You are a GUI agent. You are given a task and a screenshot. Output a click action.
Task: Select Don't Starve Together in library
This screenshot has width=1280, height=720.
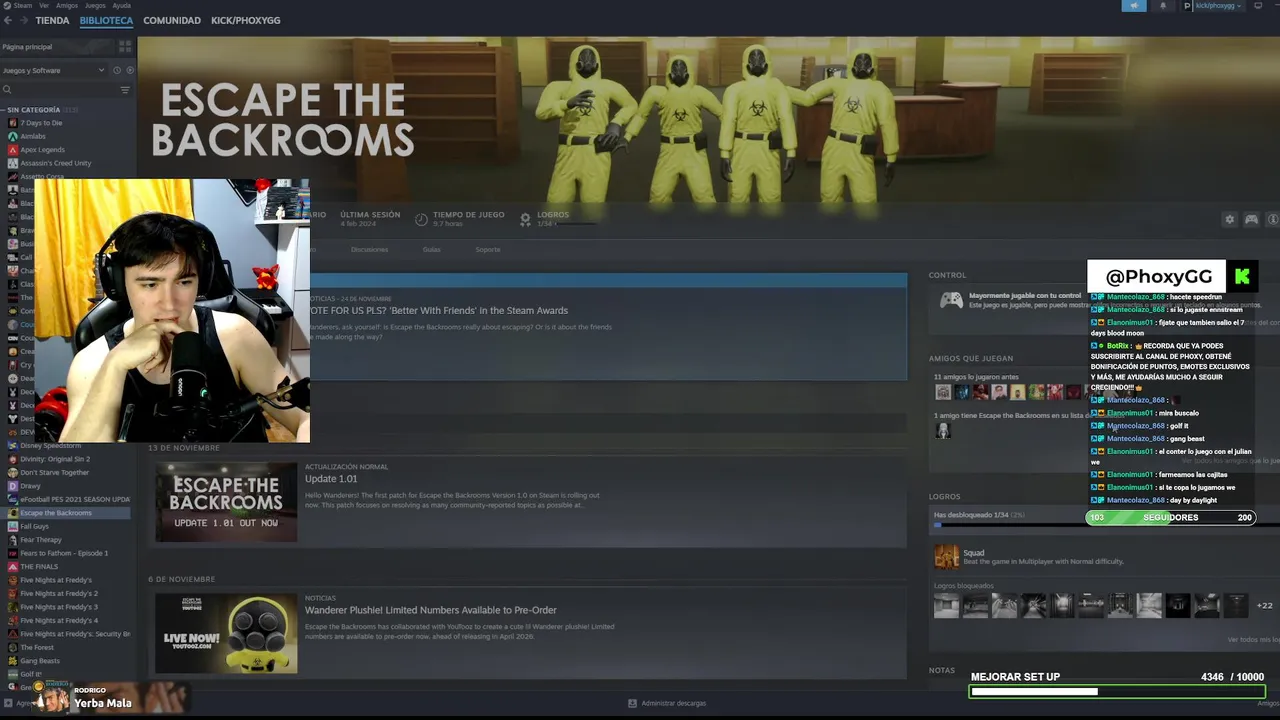tap(55, 472)
